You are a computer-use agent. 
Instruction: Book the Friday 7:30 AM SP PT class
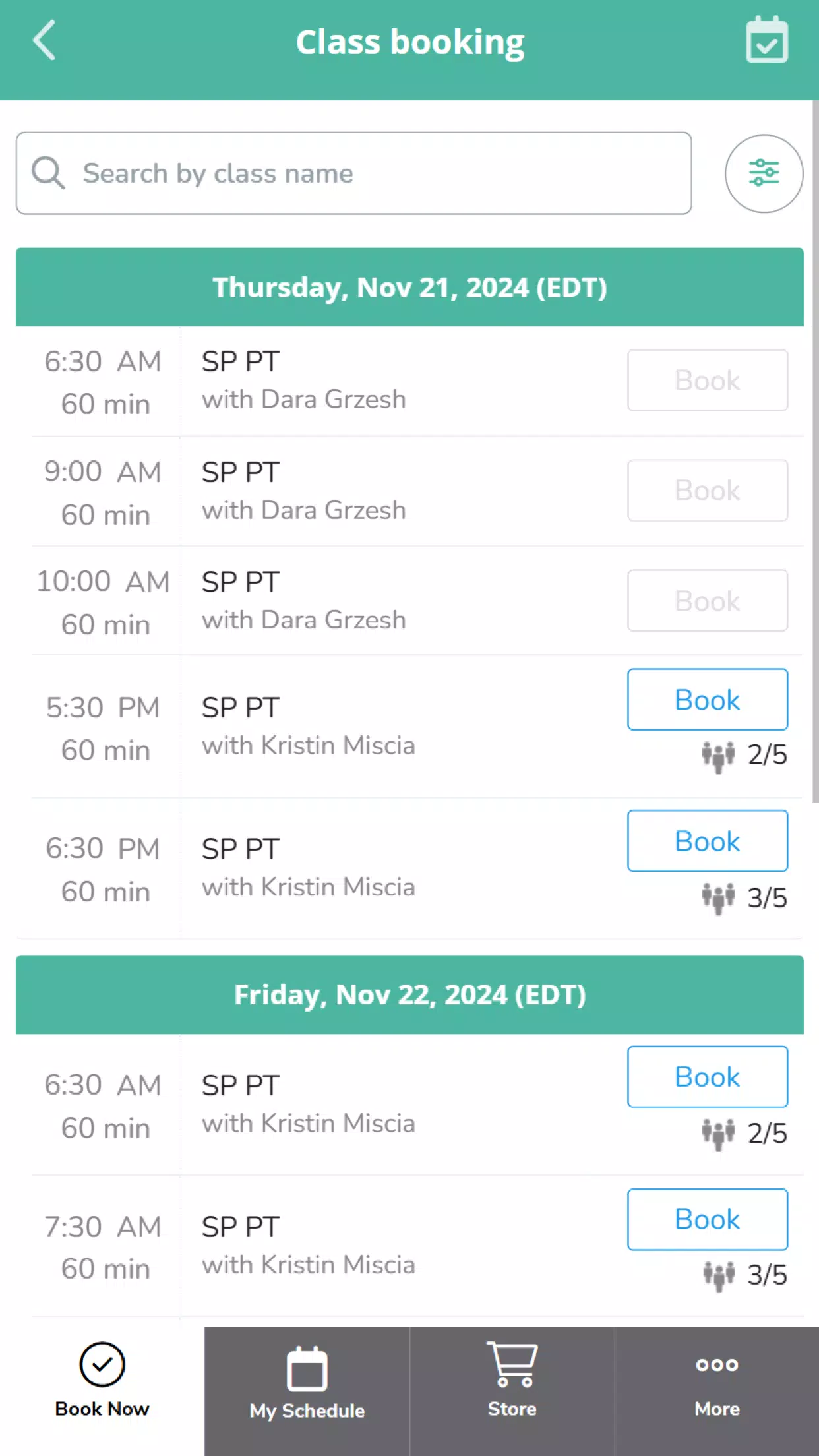(x=708, y=1219)
